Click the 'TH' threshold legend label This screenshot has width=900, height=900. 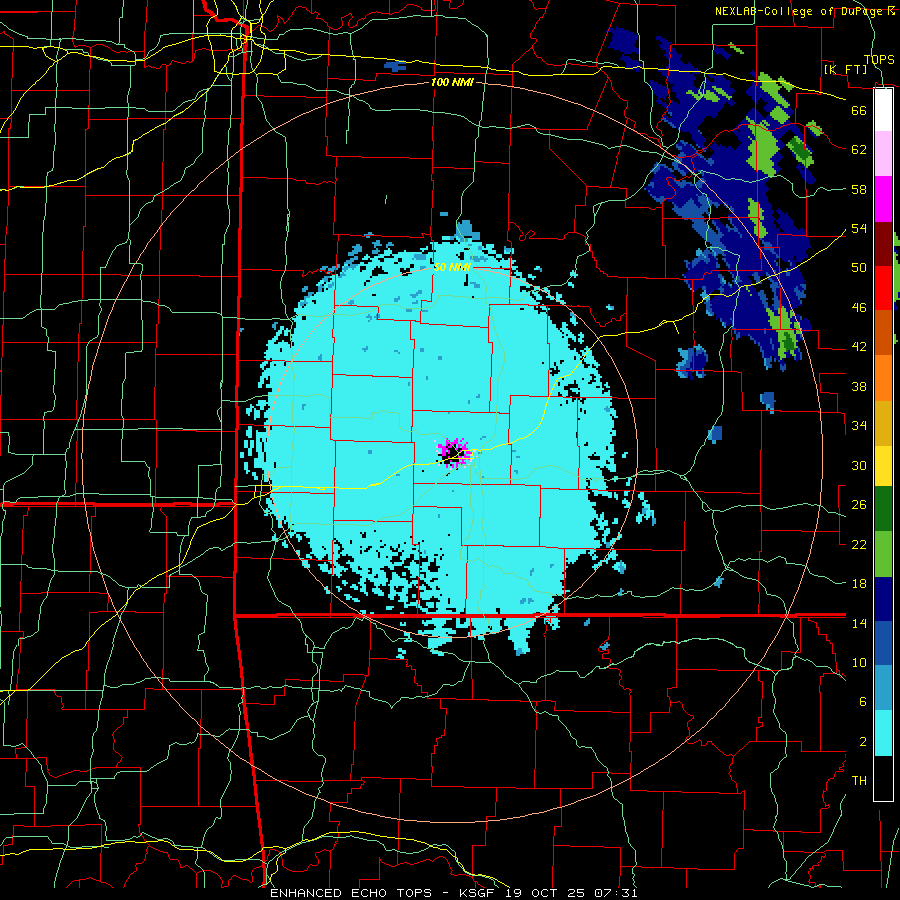859,781
